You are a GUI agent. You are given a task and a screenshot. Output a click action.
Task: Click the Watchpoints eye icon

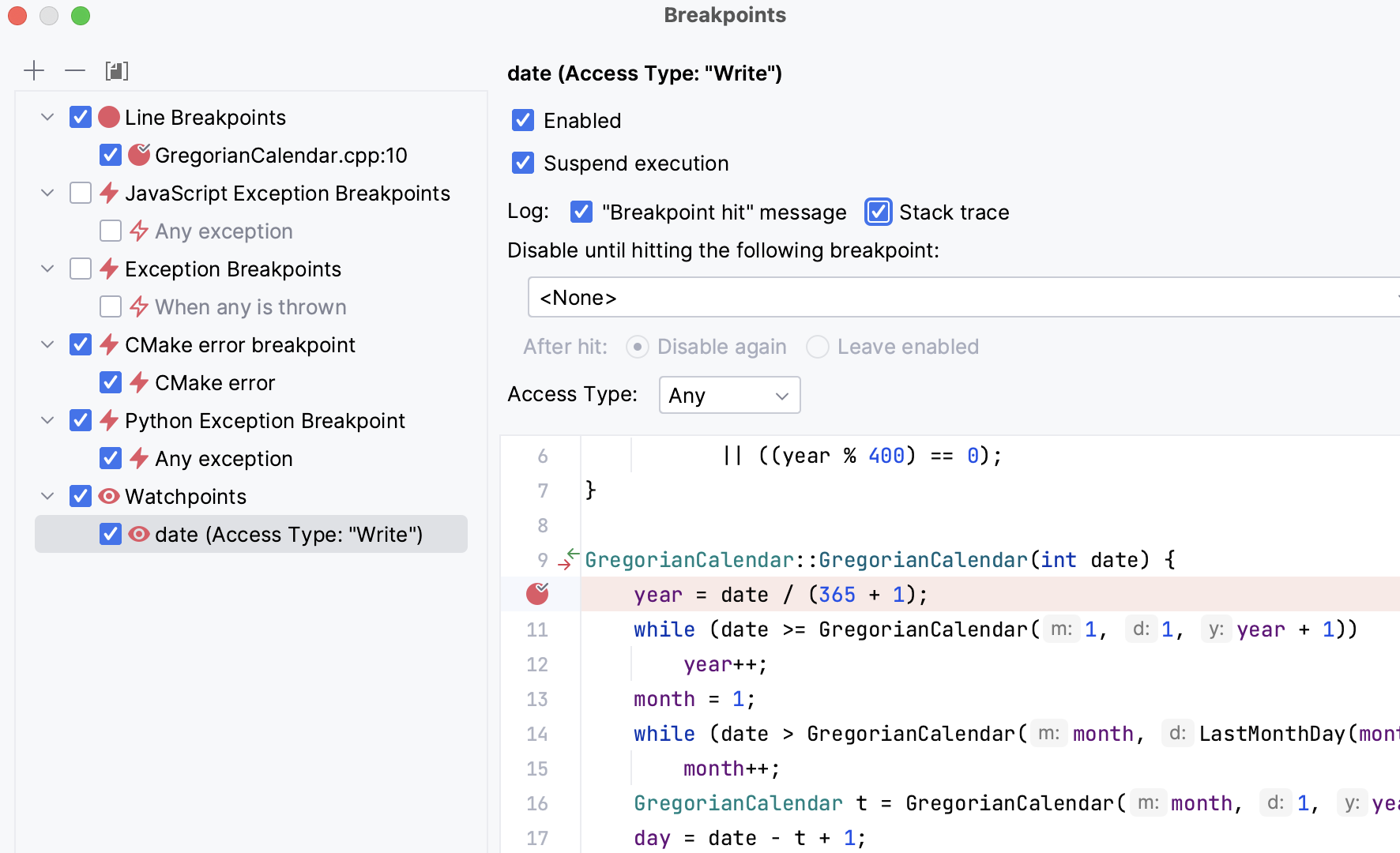[x=109, y=496]
